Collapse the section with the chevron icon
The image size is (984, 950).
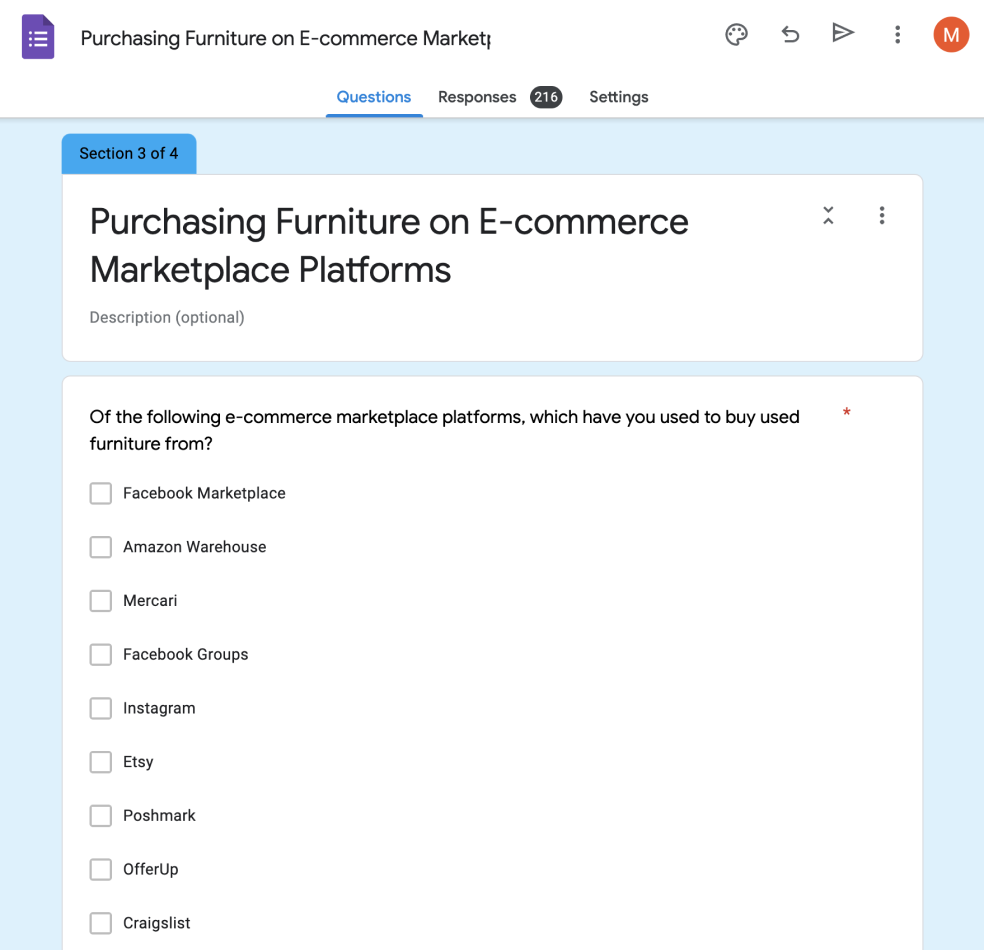(828, 215)
